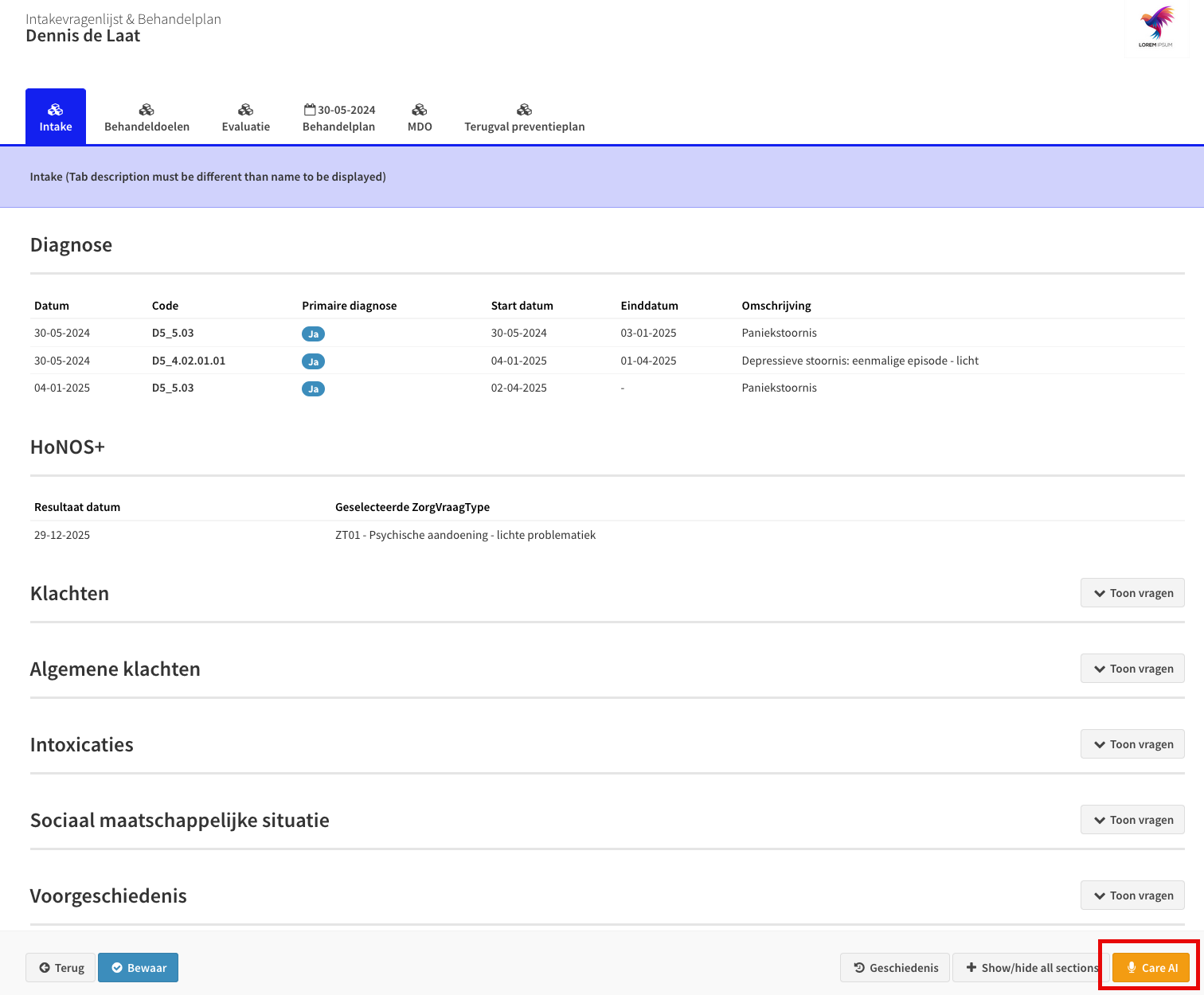Click the cubes icon above Behandeldoelen

[x=147, y=110]
